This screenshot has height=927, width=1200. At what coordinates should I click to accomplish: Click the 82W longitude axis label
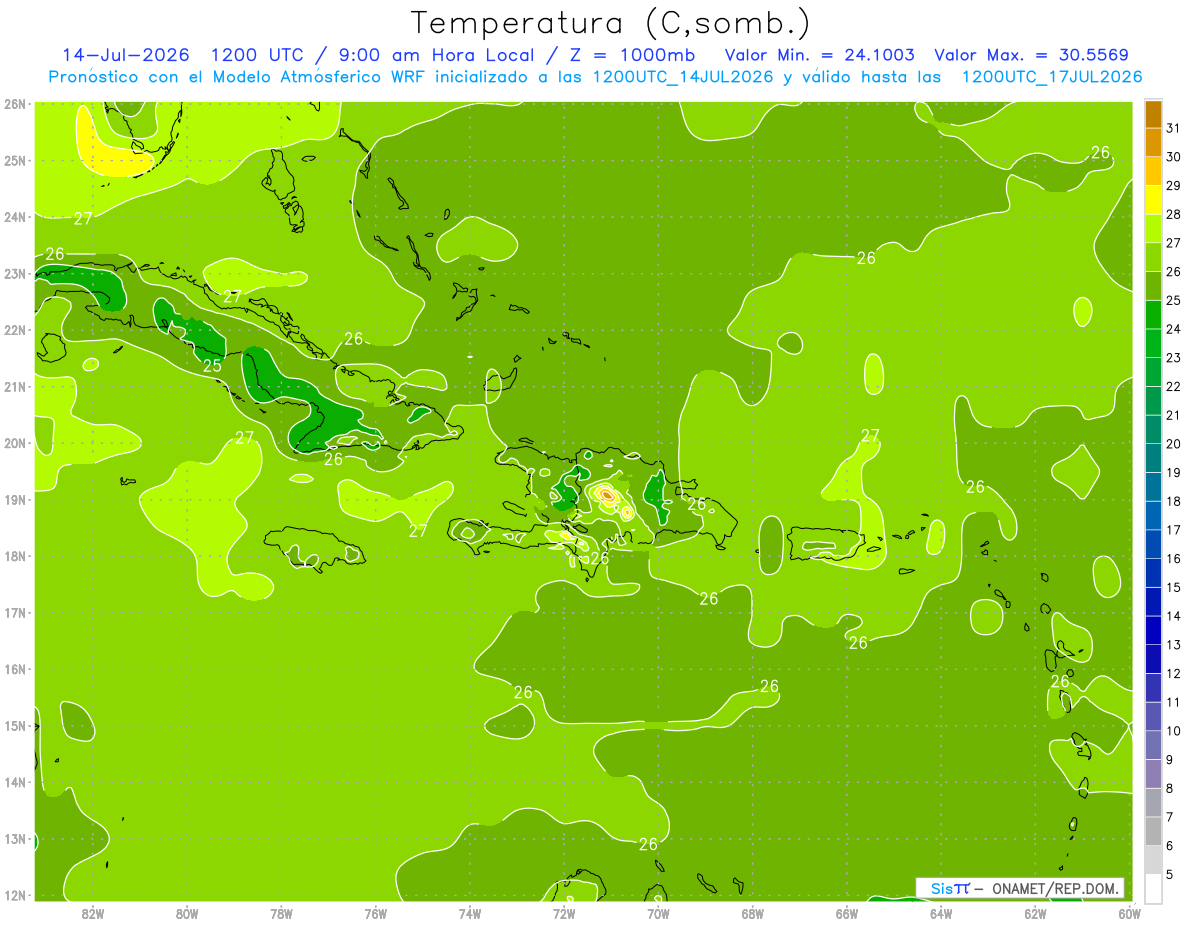coord(93,913)
